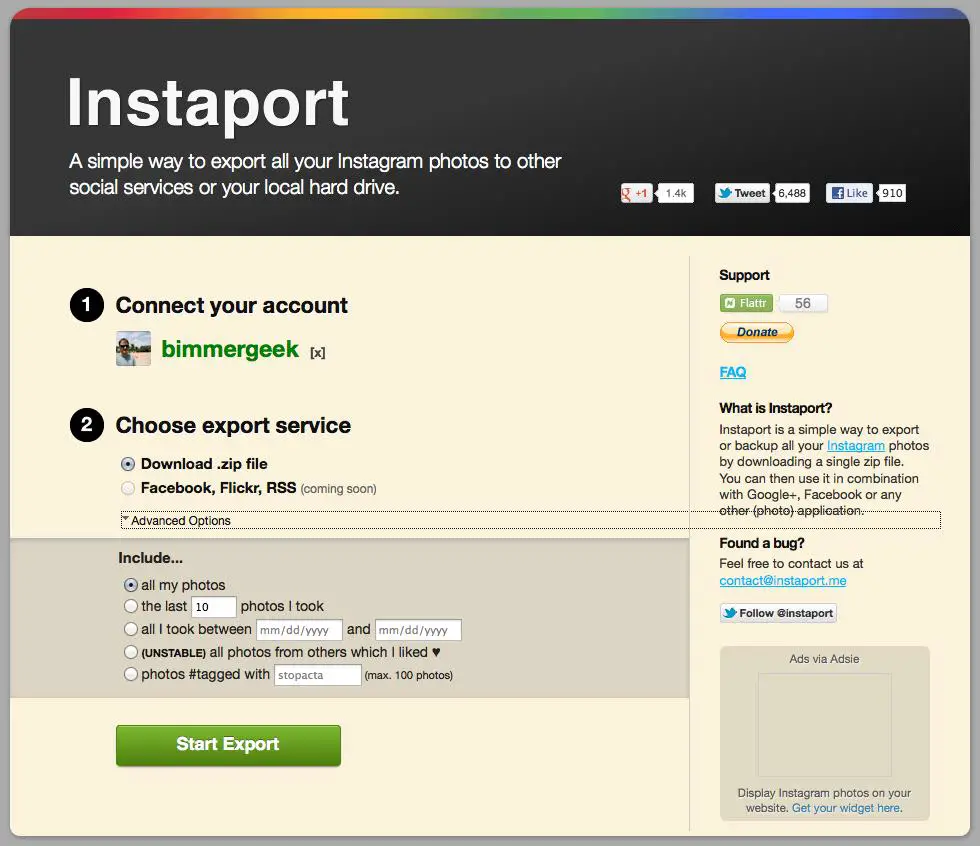Focus the start date mm/dd/yyyy field

click(x=299, y=630)
